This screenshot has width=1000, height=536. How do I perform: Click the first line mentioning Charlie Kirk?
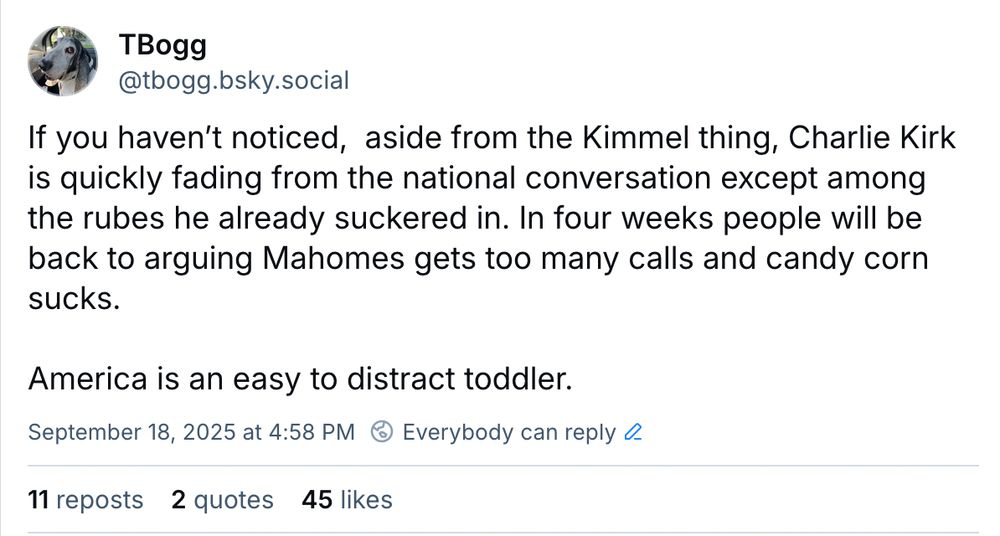(x=492, y=139)
